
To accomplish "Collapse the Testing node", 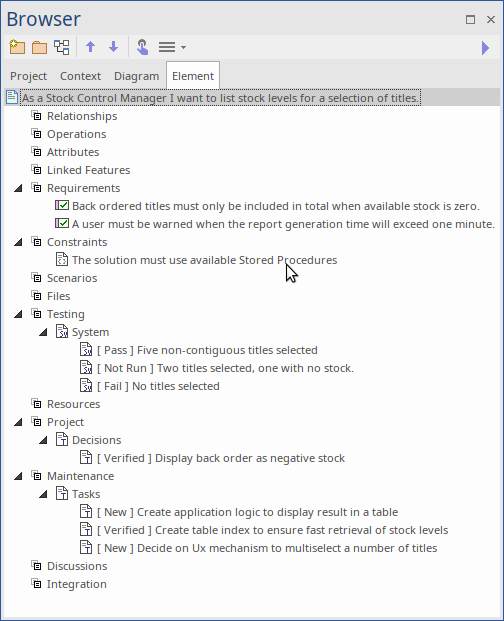I will [x=18, y=314].
